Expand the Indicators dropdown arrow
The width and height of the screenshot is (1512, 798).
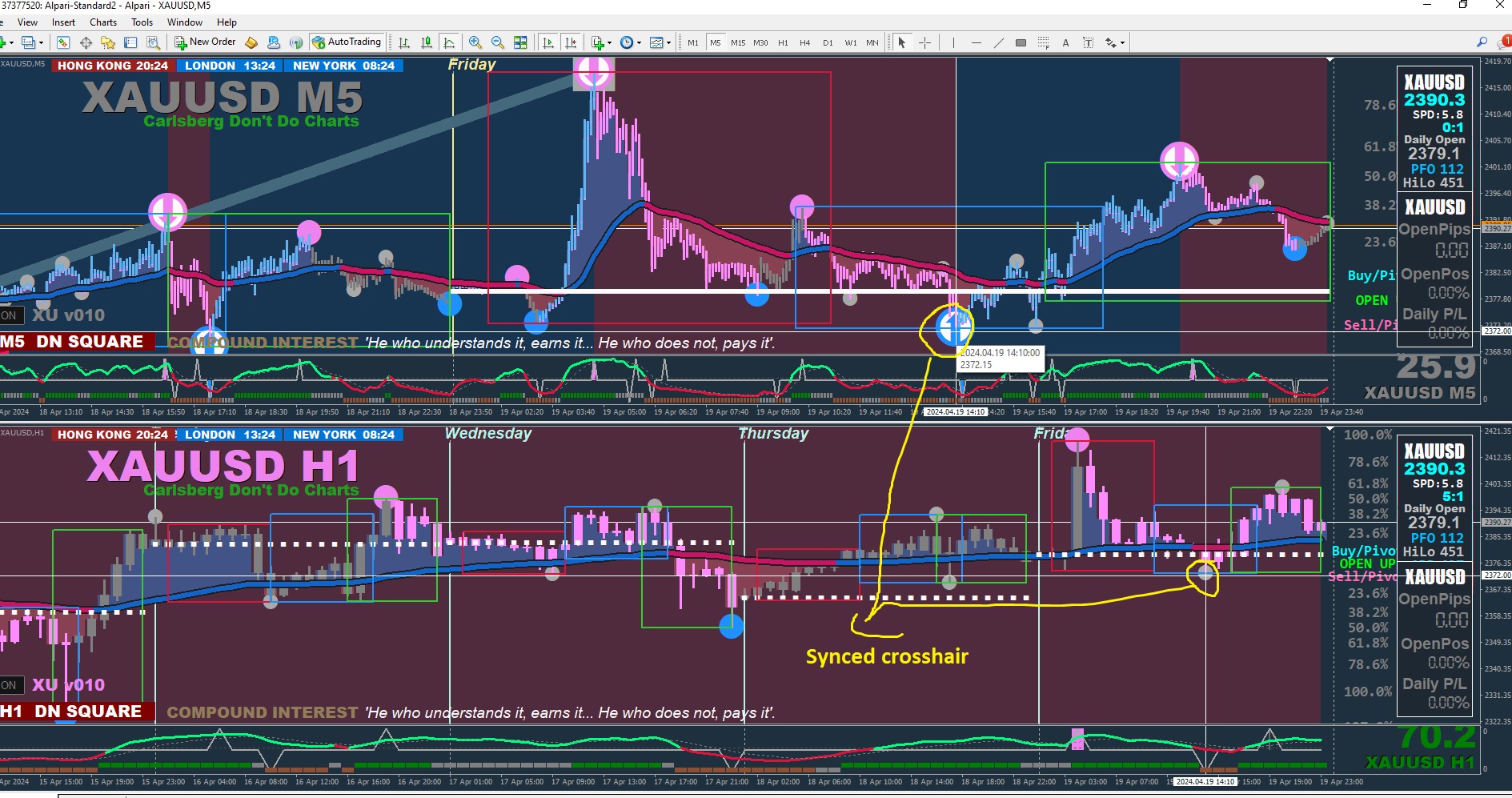(609, 42)
